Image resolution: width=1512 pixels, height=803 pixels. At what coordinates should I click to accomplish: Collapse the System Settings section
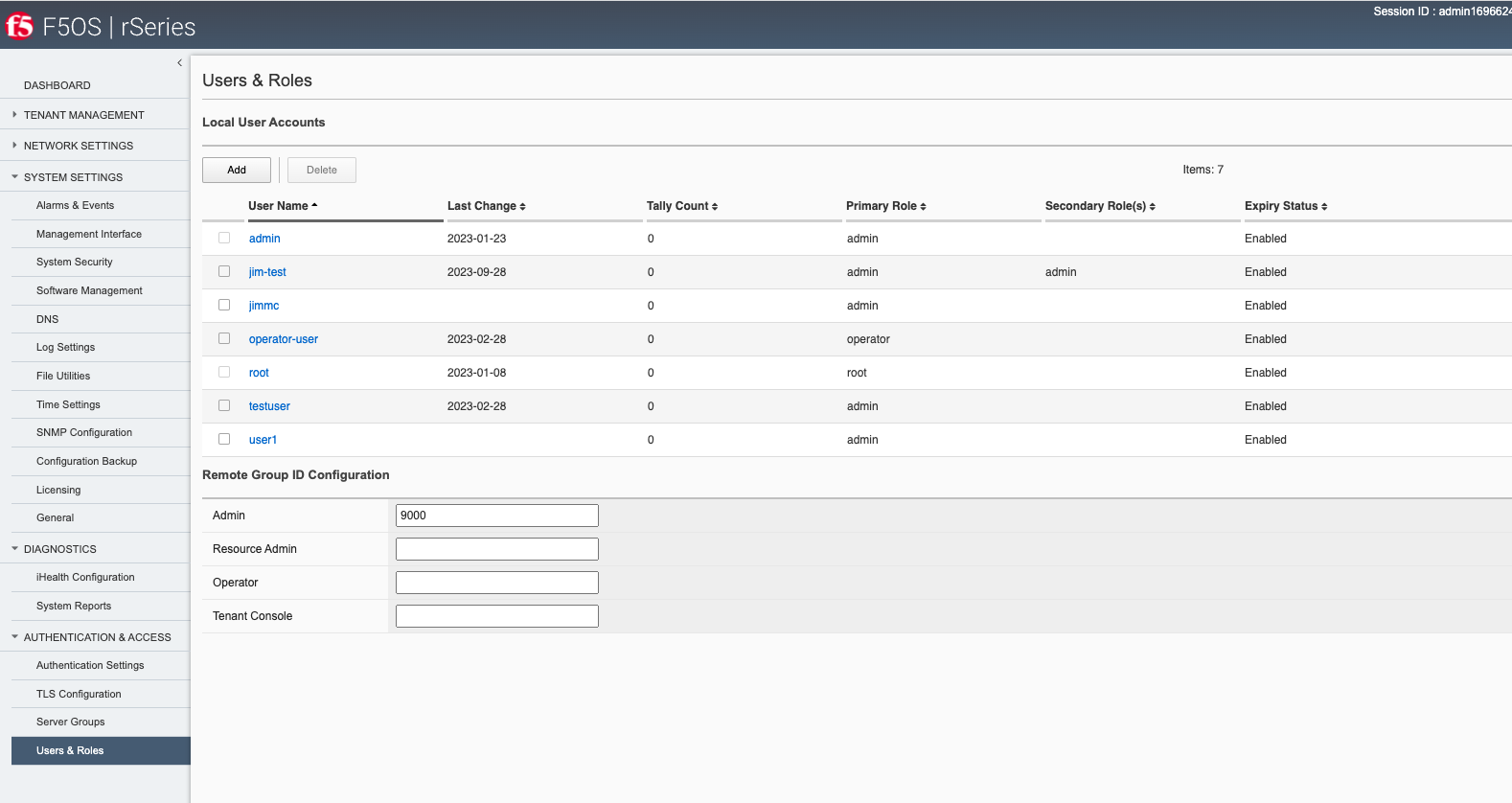14,177
